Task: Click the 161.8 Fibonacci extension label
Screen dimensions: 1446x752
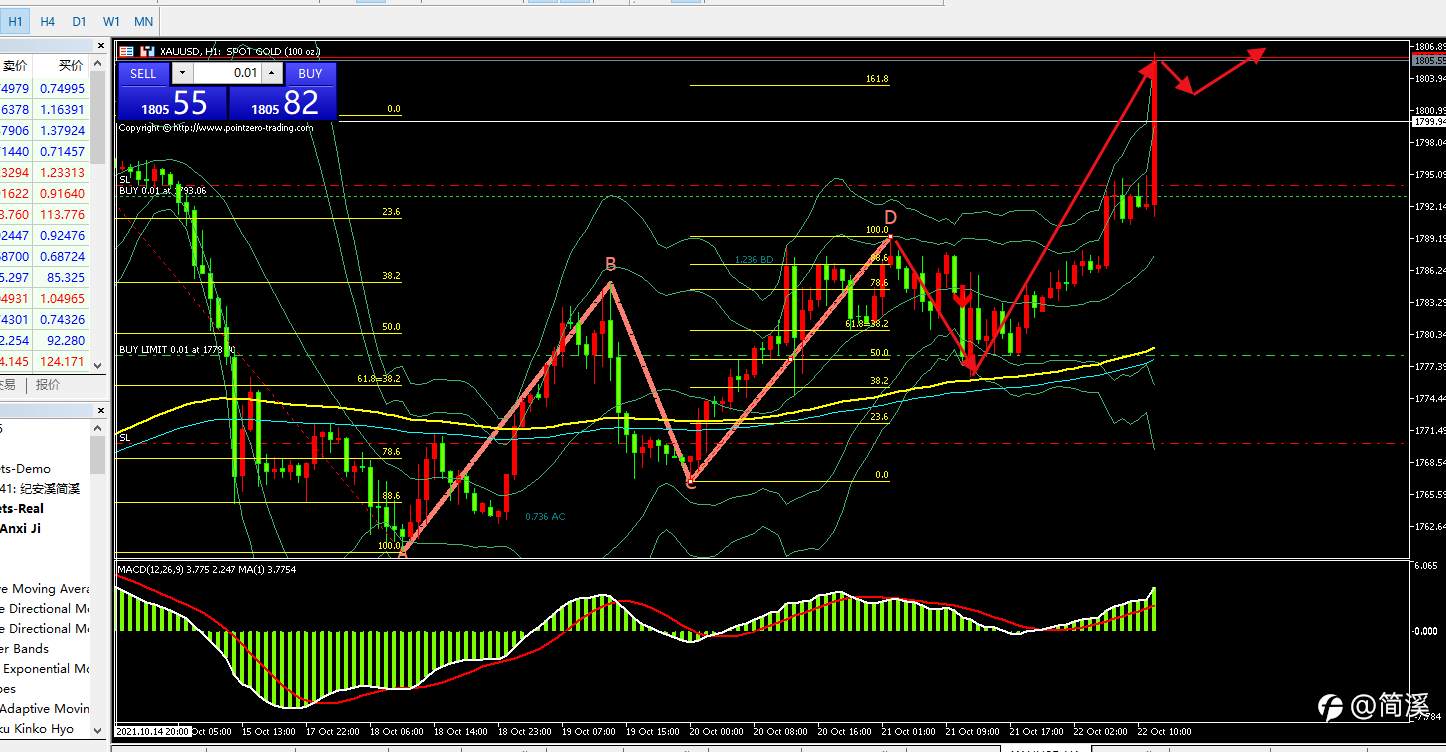Action: pyautogui.click(x=877, y=79)
